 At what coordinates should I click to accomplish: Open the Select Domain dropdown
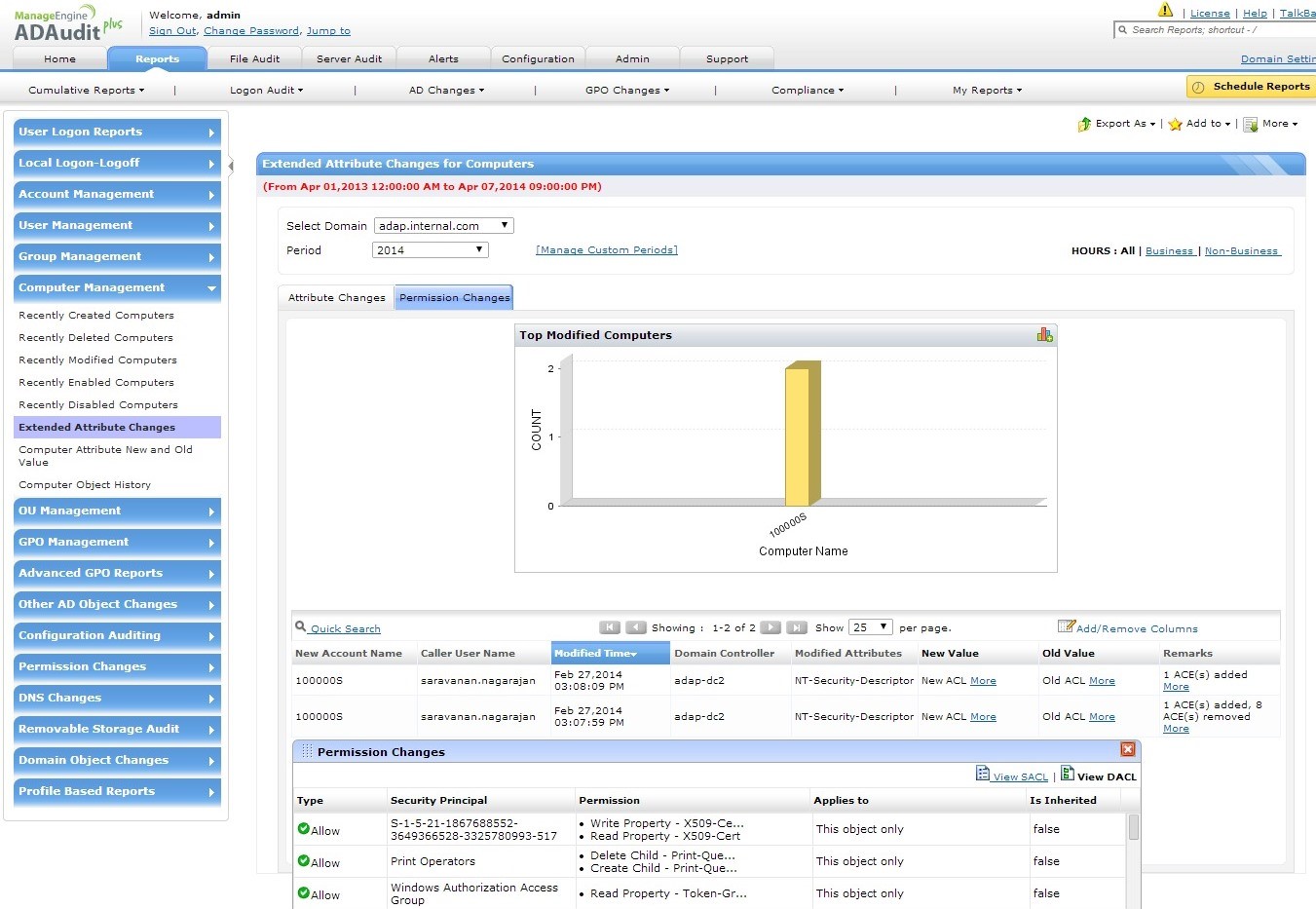pyautogui.click(x=444, y=226)
